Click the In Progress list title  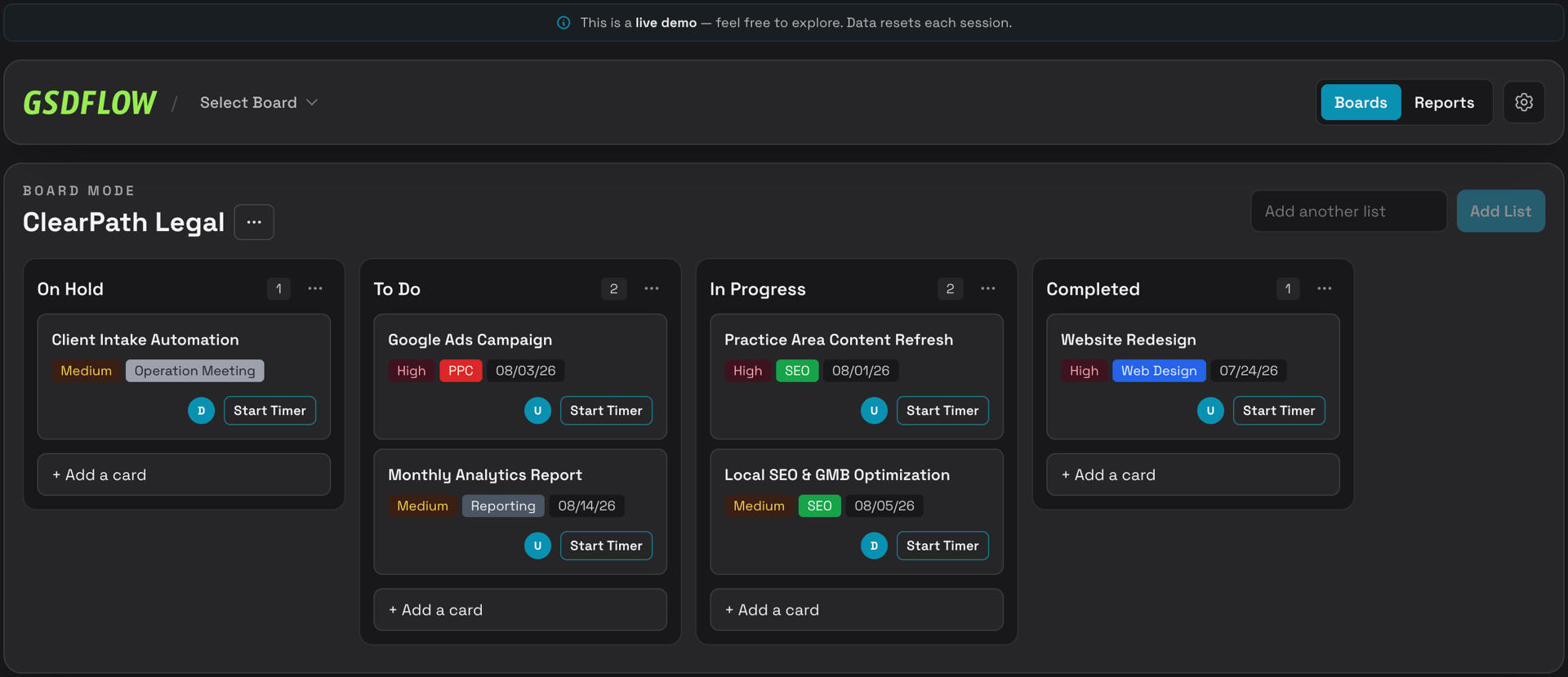tap(757, 289)
